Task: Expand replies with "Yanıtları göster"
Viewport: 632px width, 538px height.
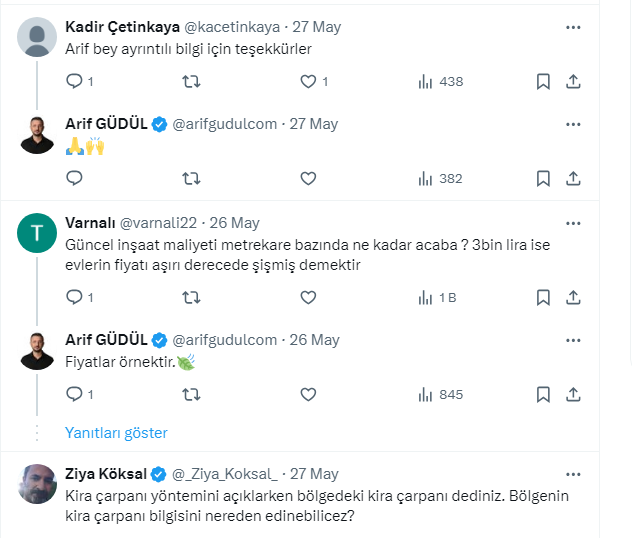Action: 116,433
